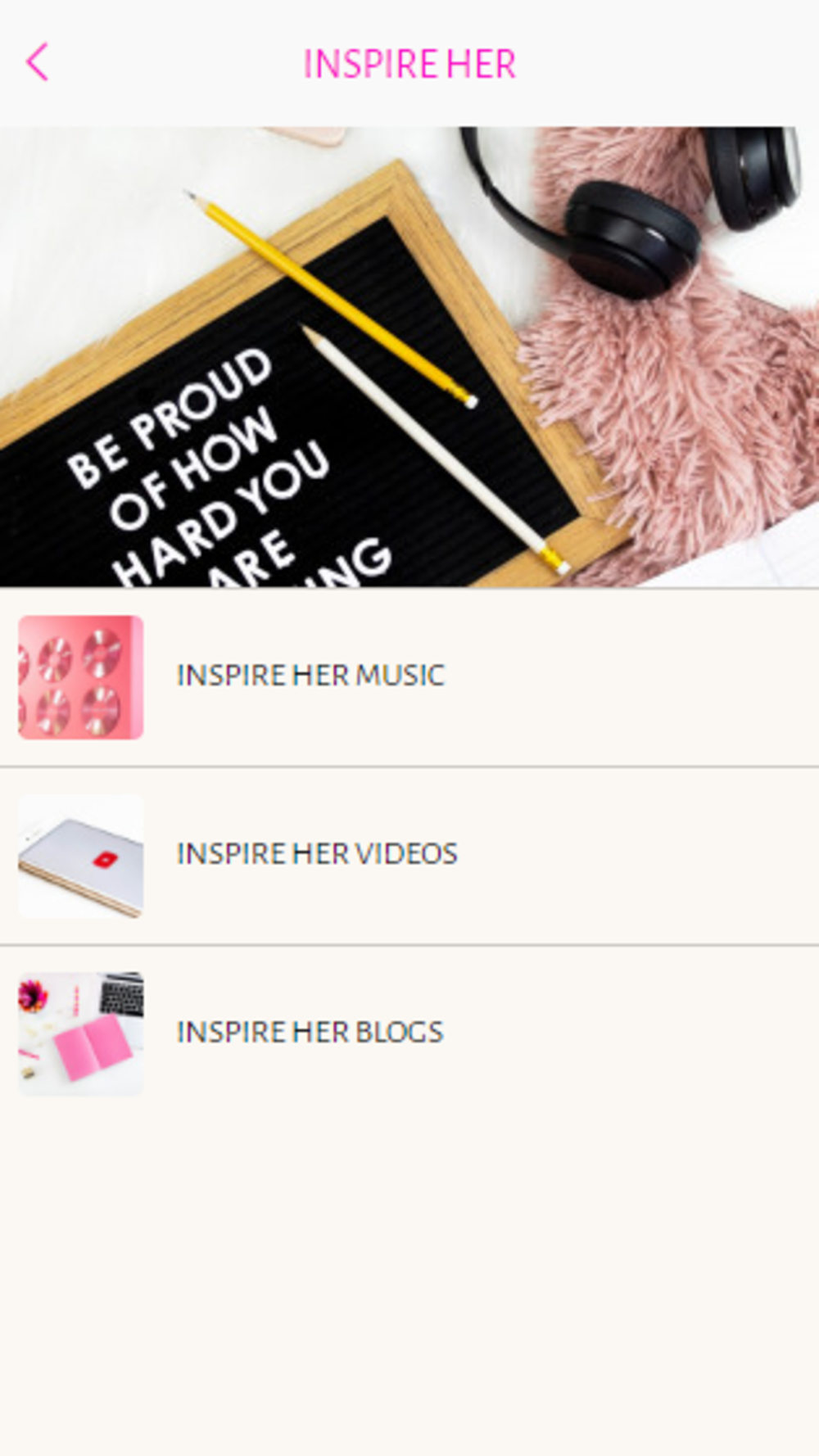This screenshot has height=1456, width=819.
Task: Tap the INSPIRE HER header title
Action: (409, 64)
